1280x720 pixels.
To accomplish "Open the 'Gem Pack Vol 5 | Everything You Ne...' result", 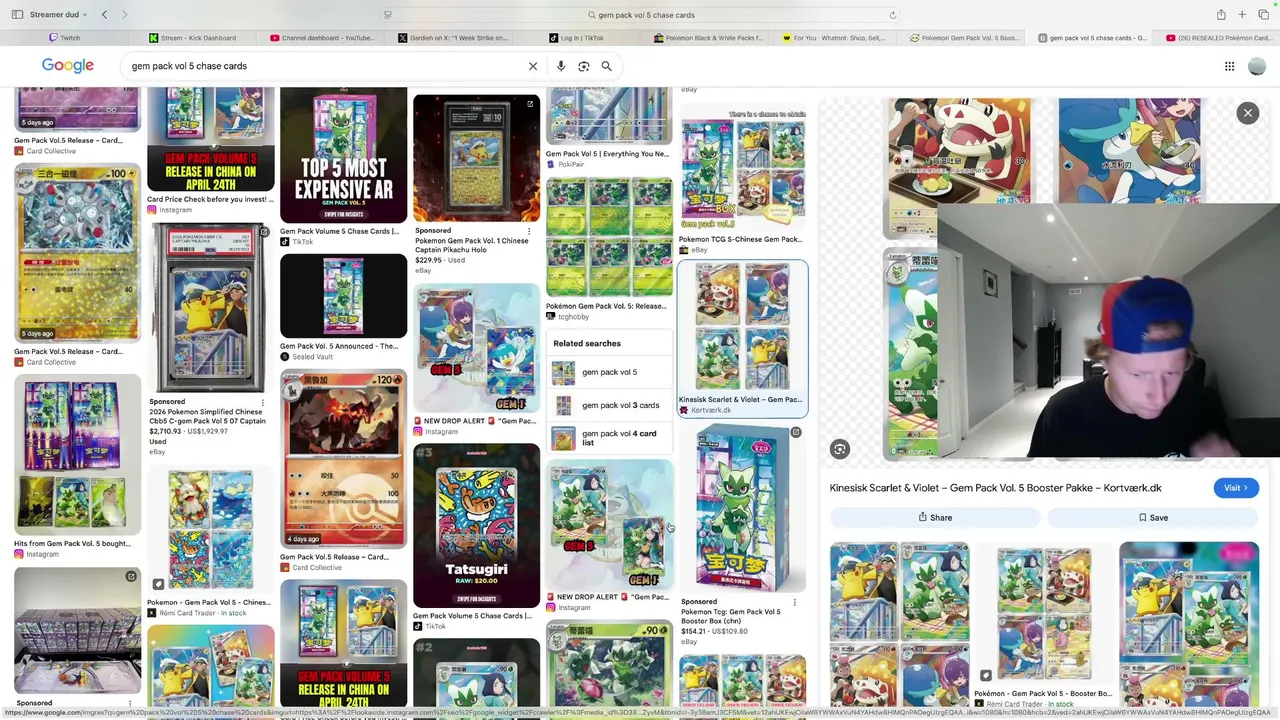I will click(607, 154).
